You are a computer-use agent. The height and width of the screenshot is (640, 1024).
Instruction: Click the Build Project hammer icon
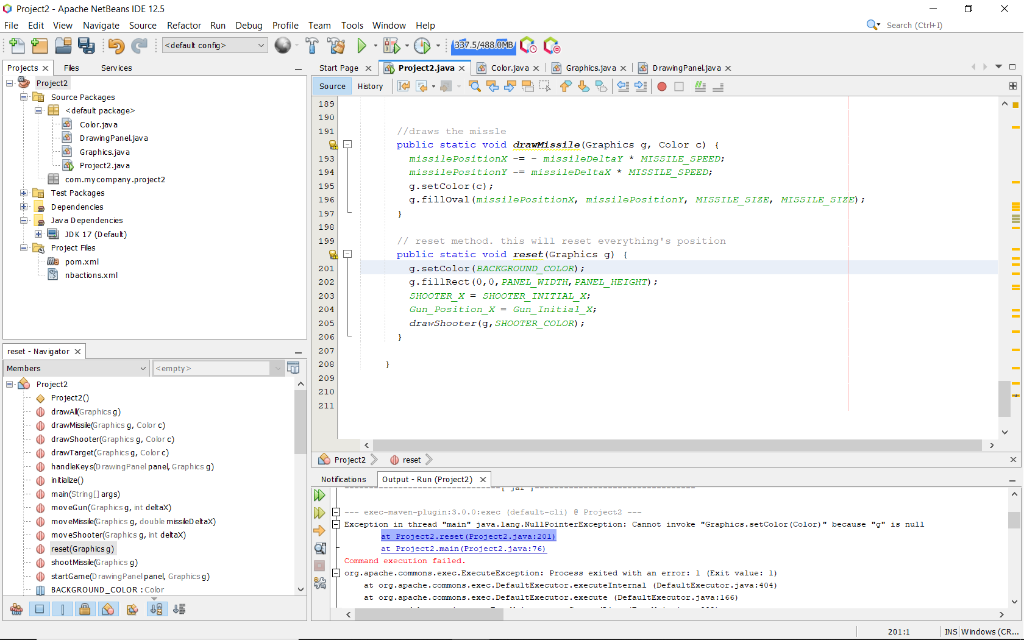(311, 46)
